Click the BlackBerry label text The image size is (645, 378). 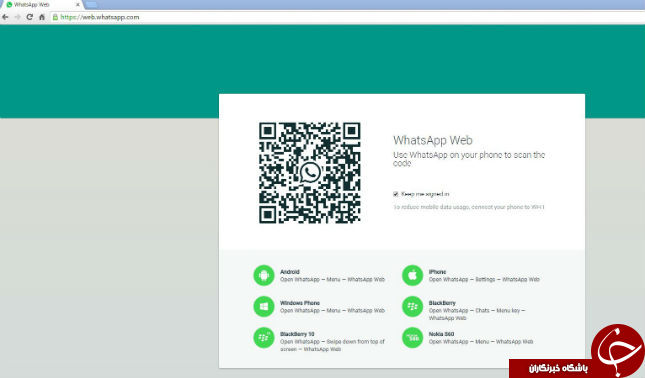pos(442,303)
